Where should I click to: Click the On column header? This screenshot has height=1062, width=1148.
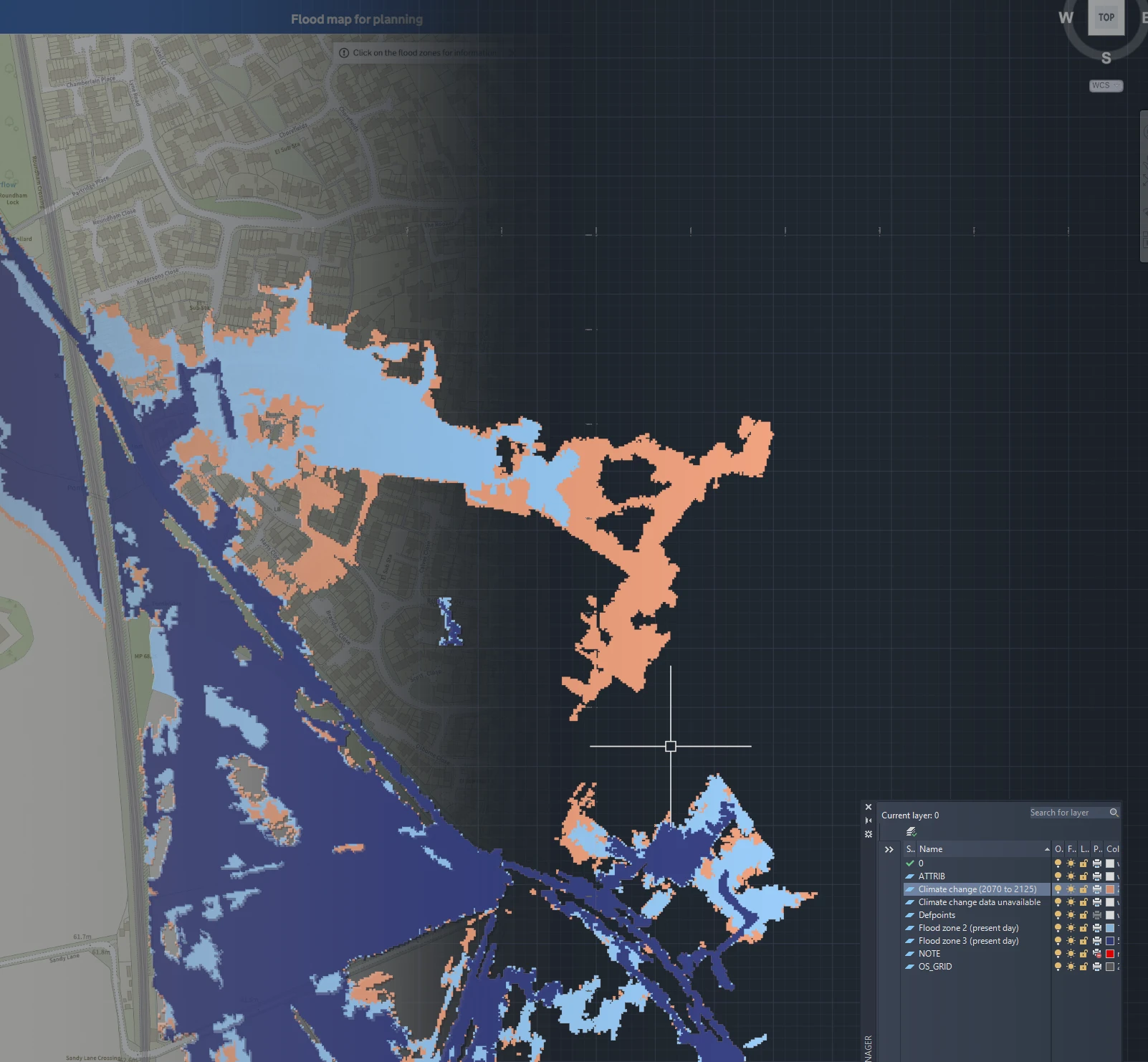click(1058, 849)
